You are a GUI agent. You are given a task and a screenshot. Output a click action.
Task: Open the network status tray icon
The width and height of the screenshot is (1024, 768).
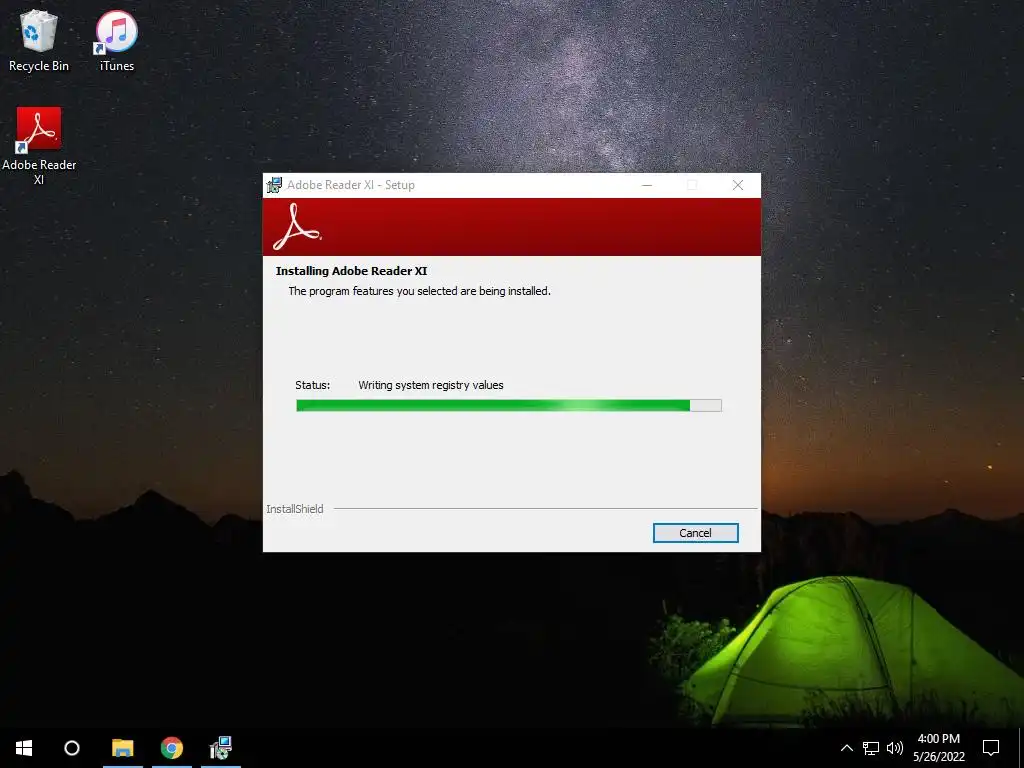coord(871,748)
